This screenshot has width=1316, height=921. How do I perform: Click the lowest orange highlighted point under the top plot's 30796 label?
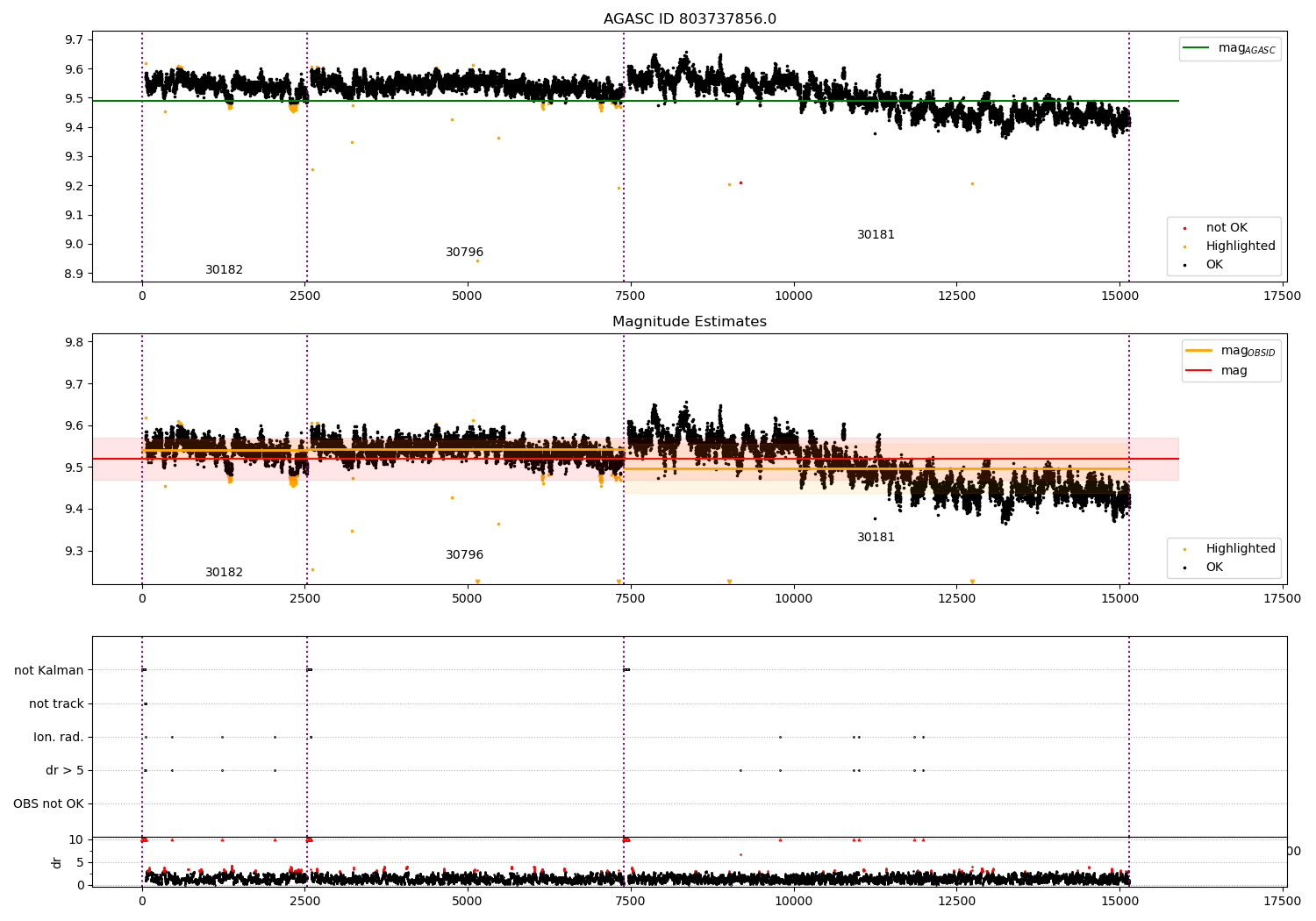coord(477,261)
